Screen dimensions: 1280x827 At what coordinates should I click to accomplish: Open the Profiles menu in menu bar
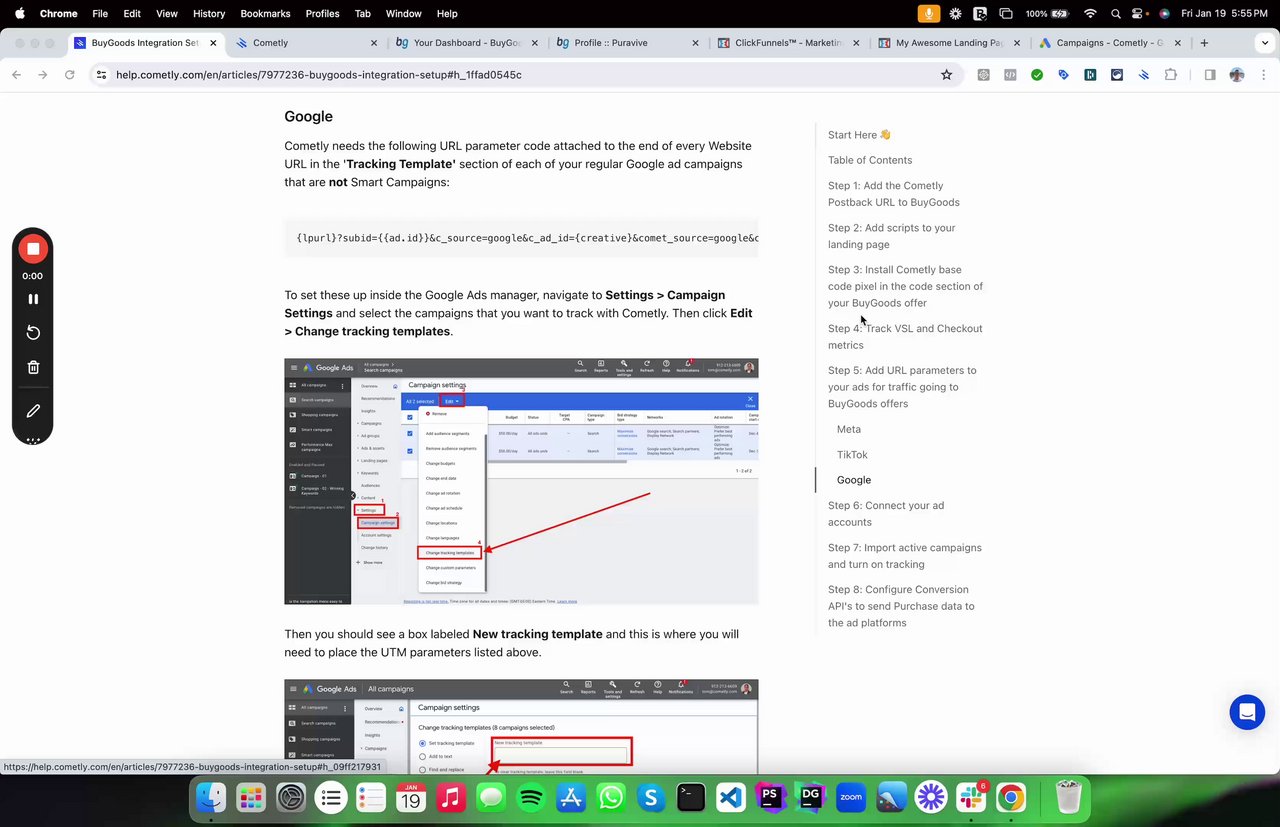point(322,13)
